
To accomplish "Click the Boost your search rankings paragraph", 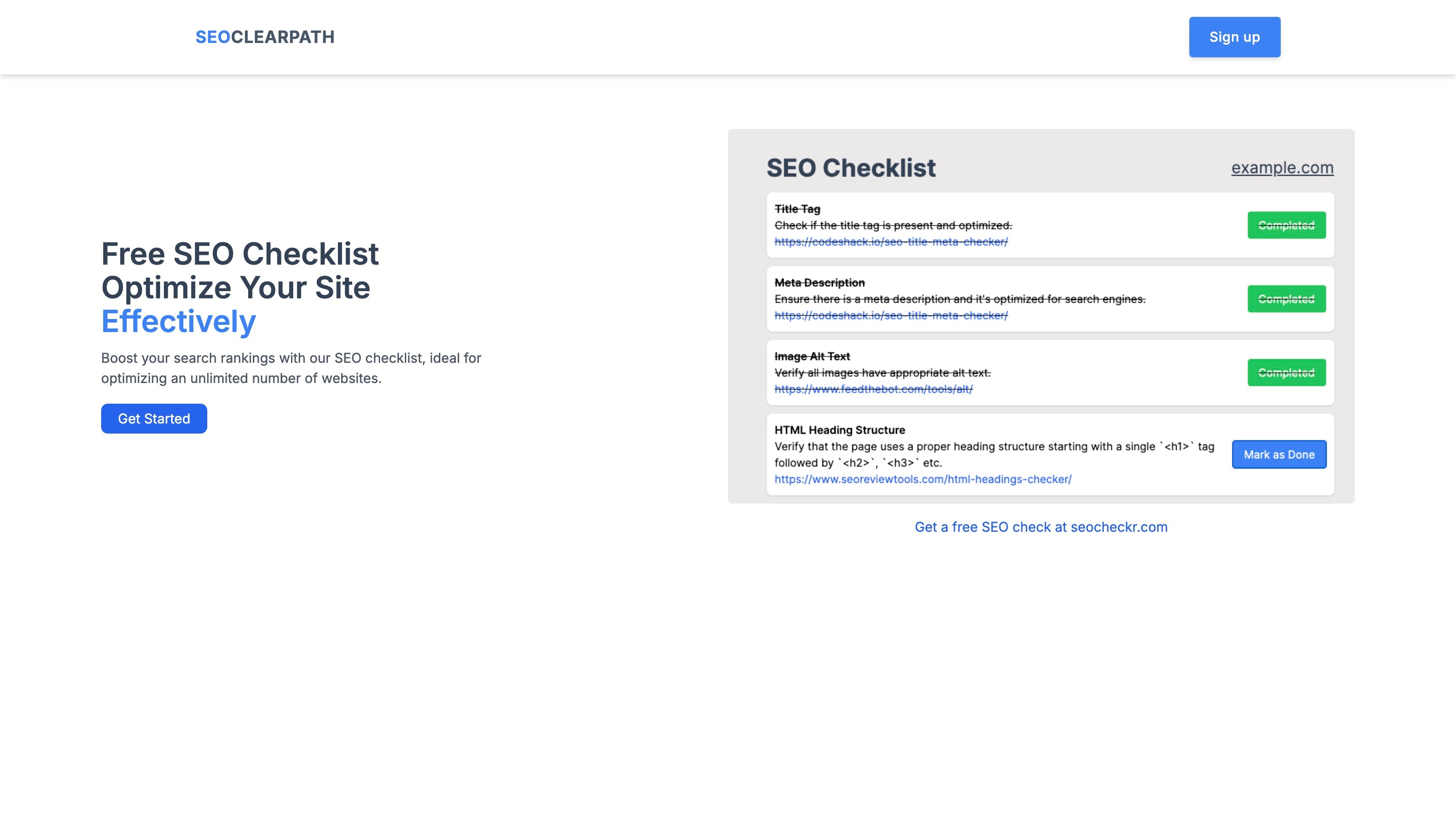I will tap(291, 368).
